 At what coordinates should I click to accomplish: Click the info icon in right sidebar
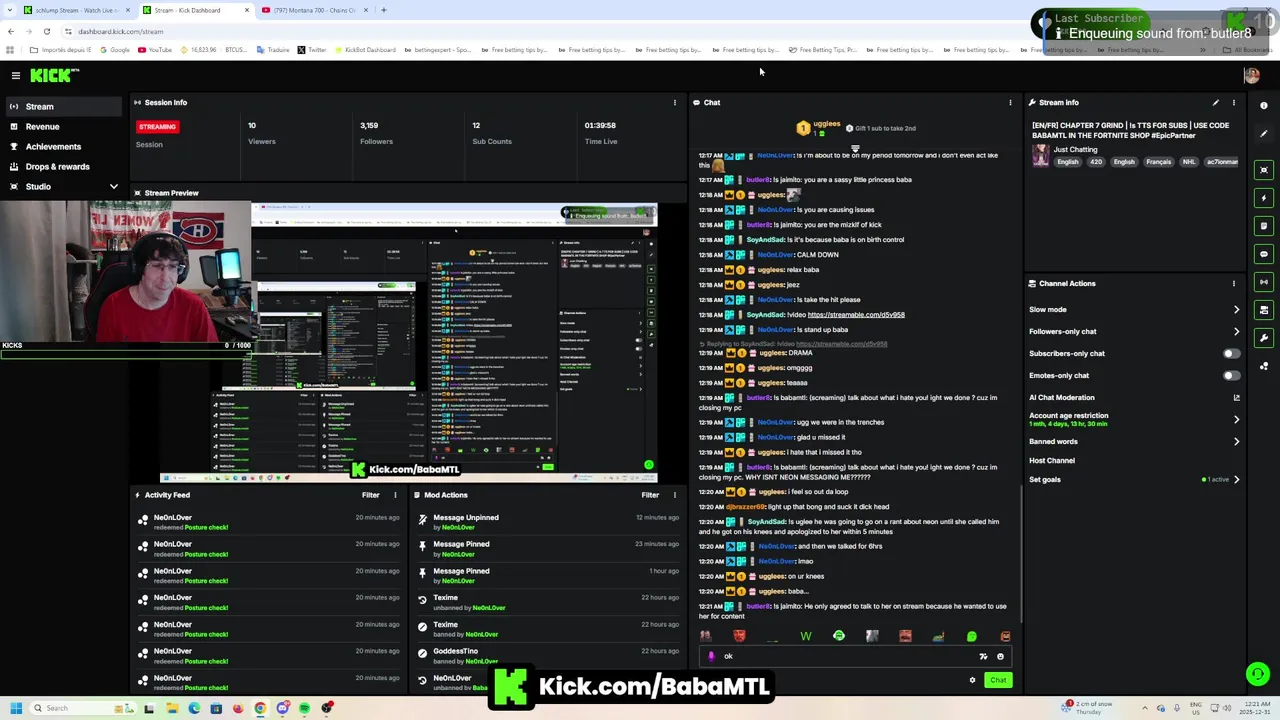[1264, 105]
